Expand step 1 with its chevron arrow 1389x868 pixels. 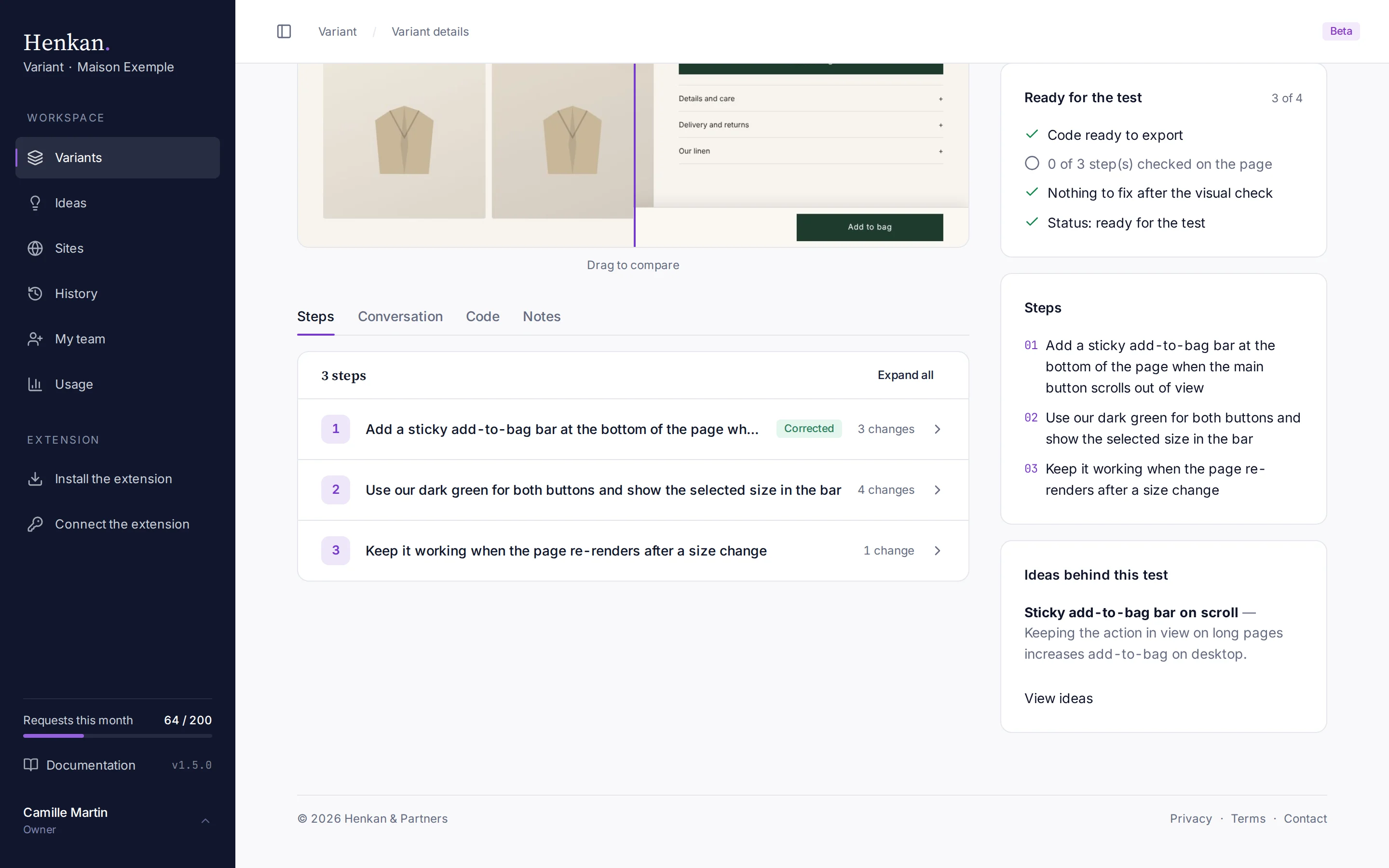(937, 429)
